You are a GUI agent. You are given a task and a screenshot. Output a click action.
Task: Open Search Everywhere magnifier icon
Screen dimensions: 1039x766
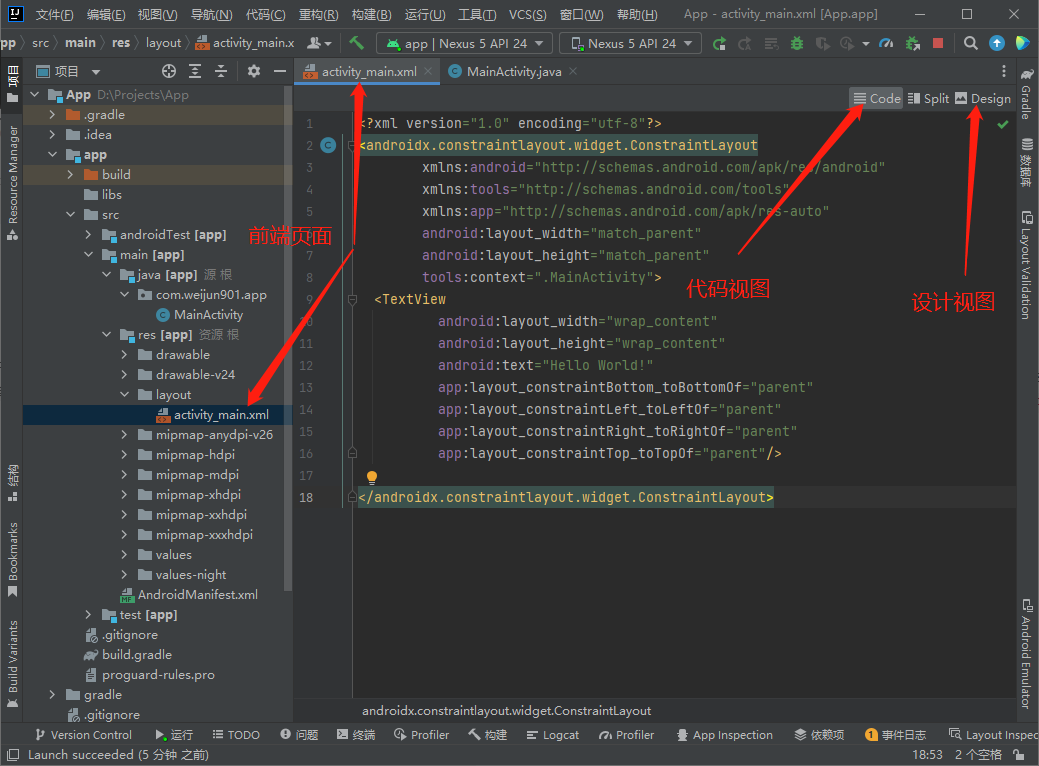click(971, 43)
